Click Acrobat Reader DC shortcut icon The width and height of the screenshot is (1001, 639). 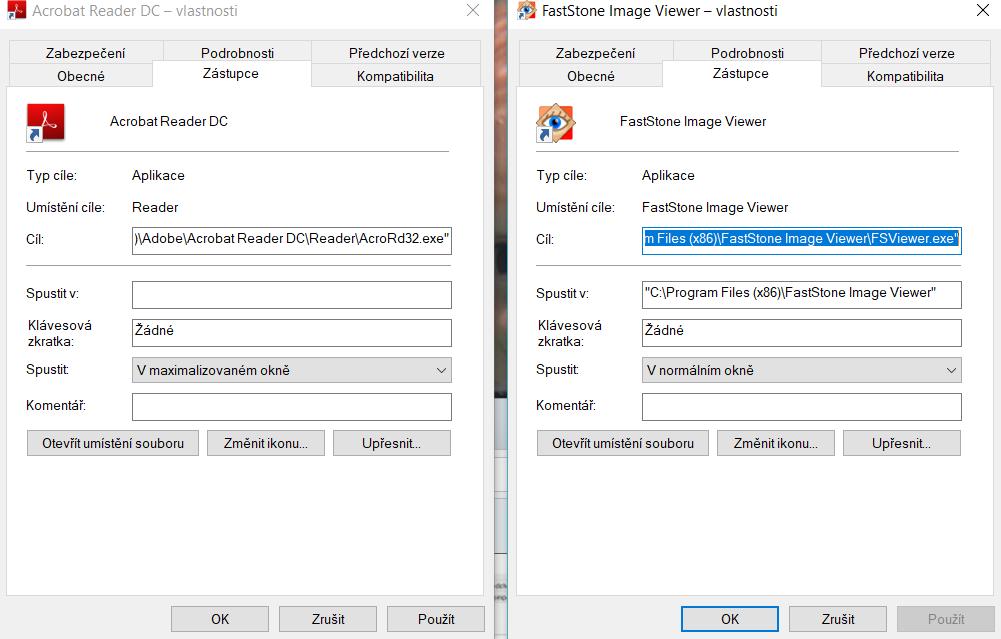pos(45,122)
